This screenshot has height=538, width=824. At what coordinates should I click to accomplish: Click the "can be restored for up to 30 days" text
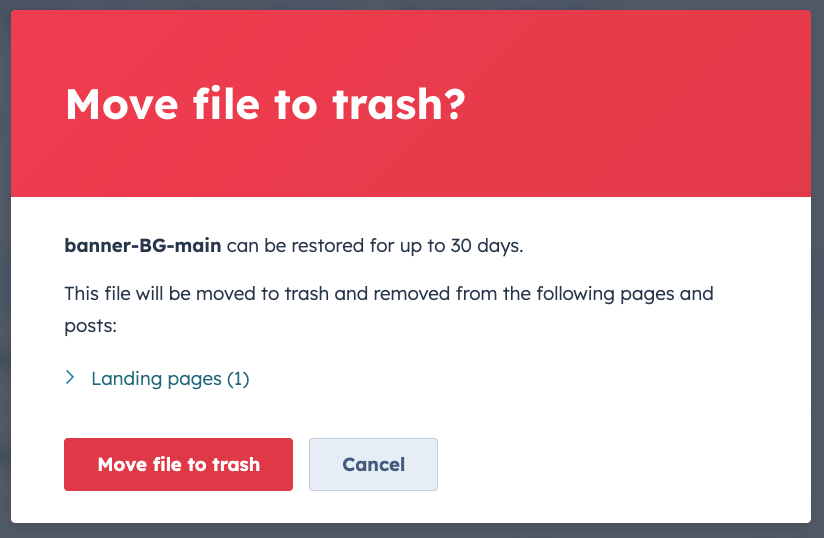point(375,246)
